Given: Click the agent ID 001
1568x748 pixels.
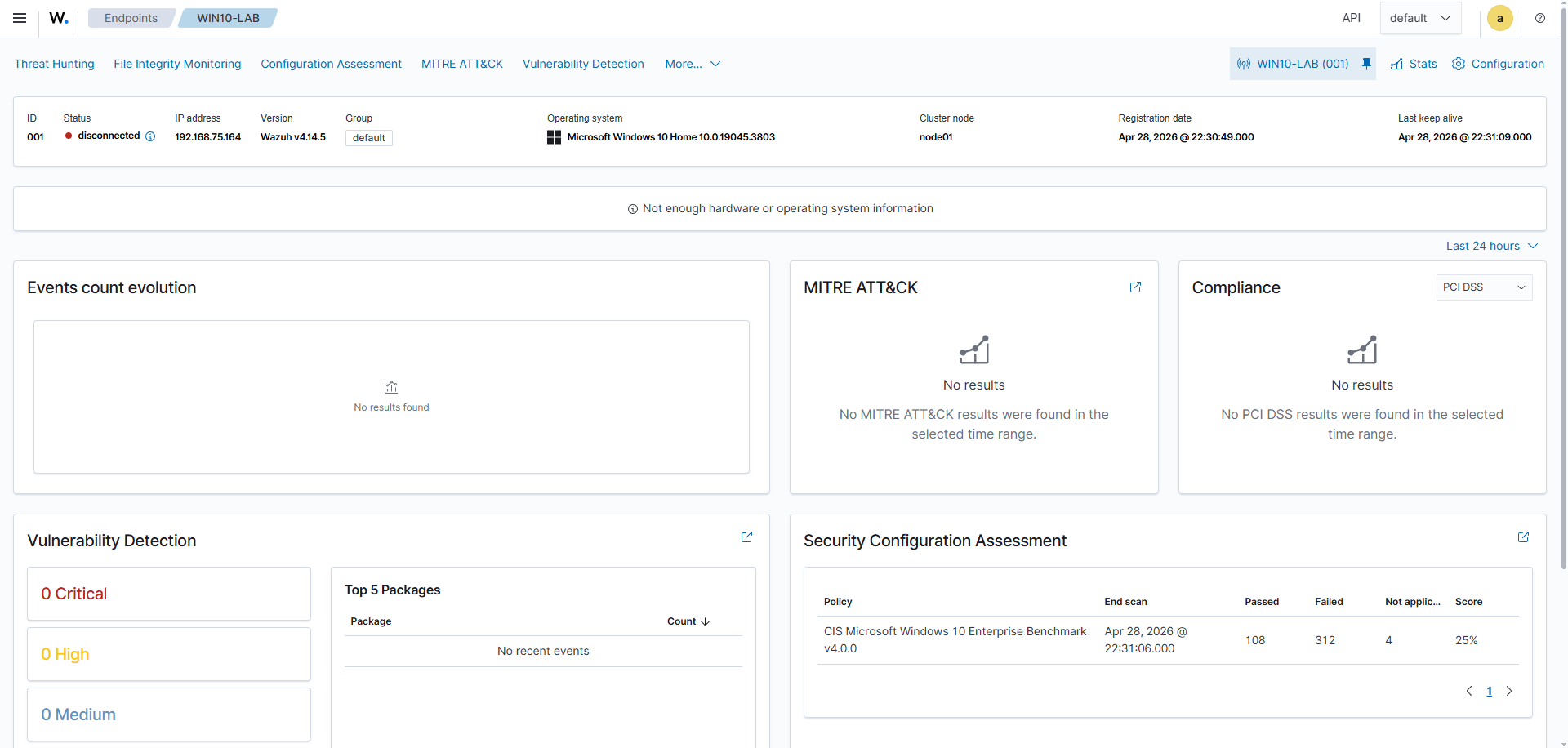Looking at the screenshot, I should (35, 137).
